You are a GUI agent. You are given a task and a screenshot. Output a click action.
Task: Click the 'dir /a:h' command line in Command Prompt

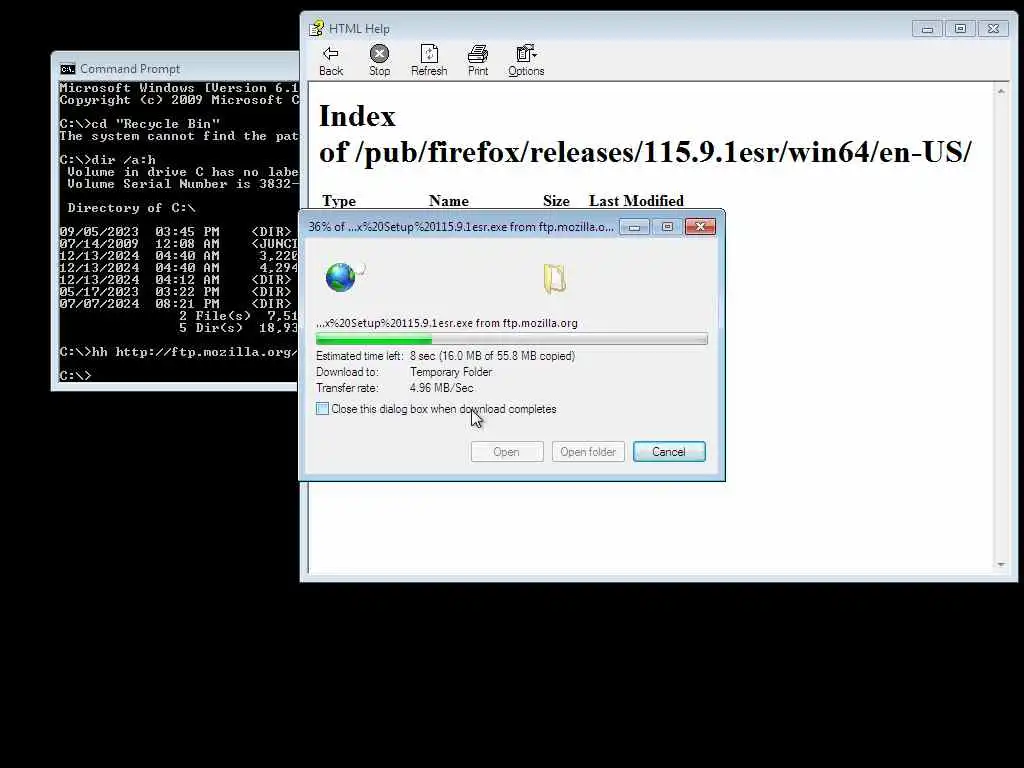click(x=107, y=159)
